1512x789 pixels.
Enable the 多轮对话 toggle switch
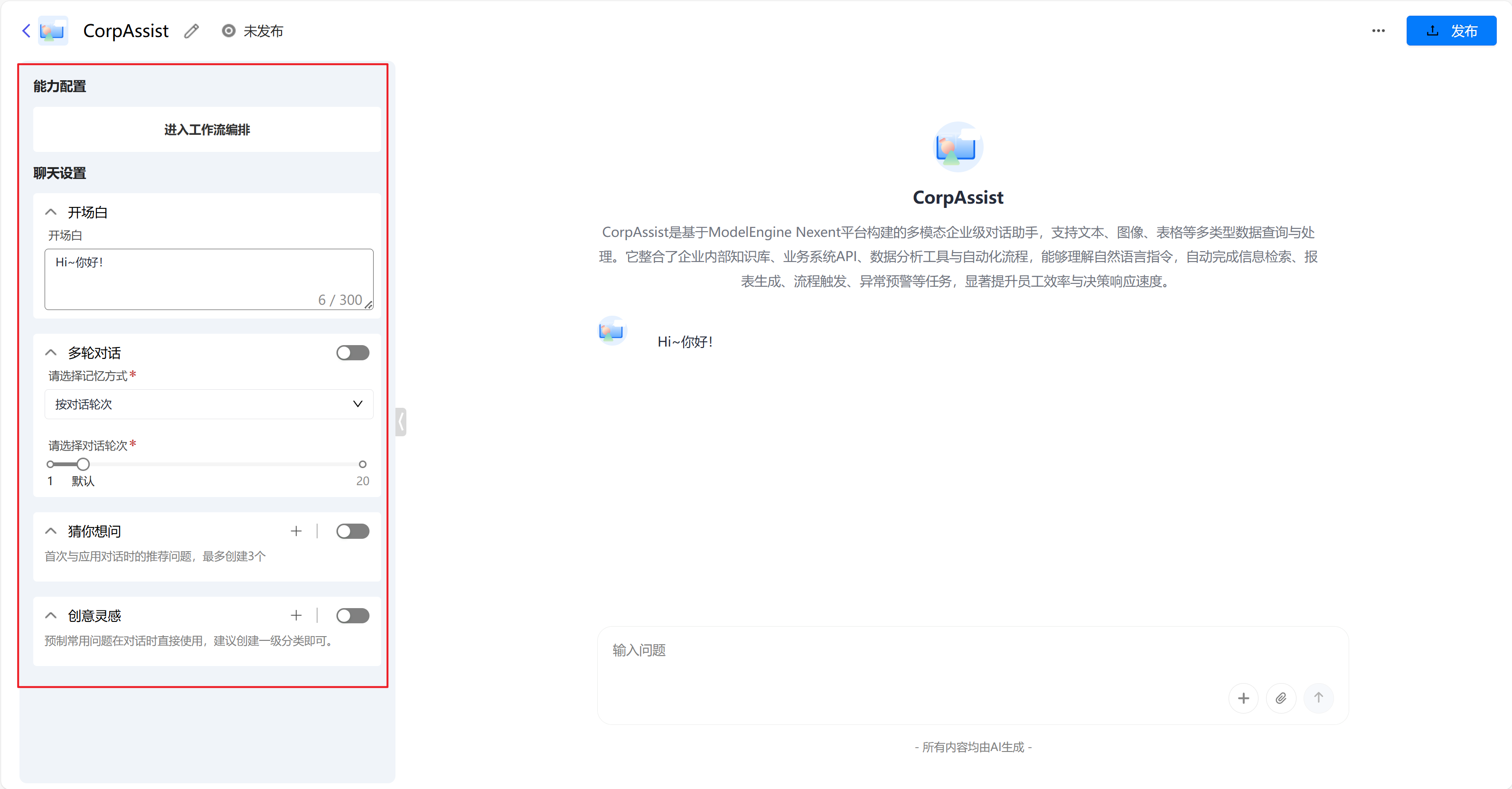pos(353,352)
